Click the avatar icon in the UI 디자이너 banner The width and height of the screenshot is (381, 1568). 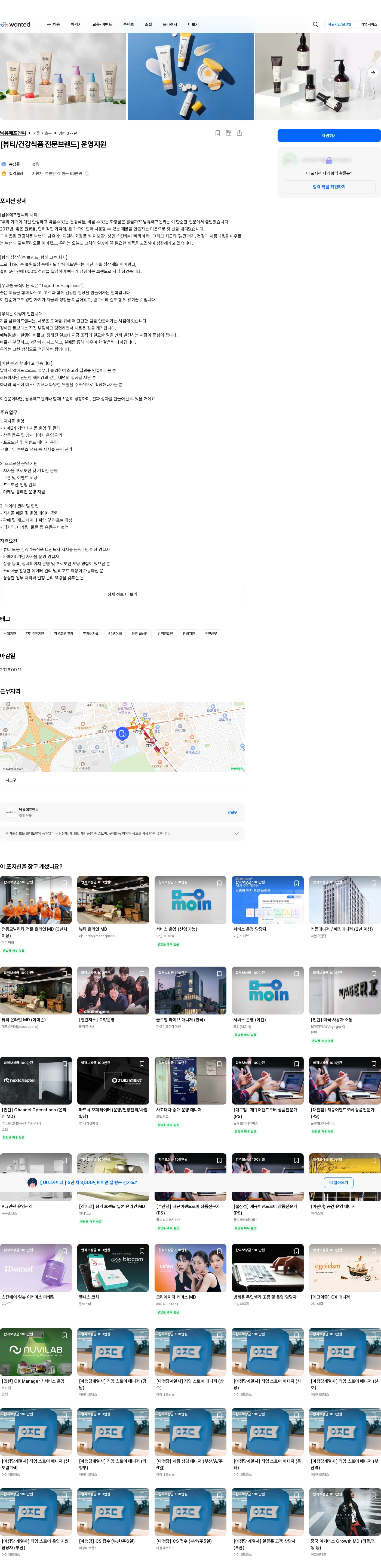(32, 1182)
